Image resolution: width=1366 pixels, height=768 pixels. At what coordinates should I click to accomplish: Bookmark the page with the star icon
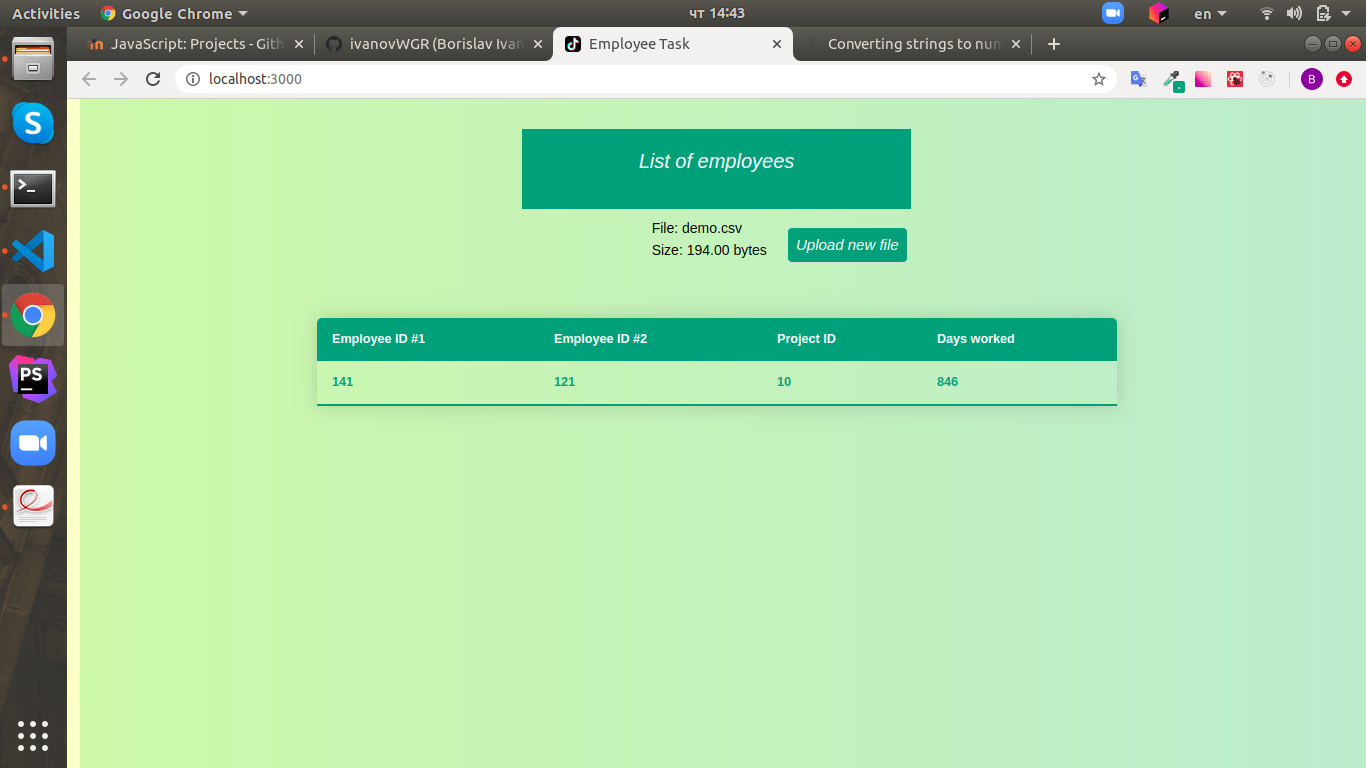pos(1099,79)
